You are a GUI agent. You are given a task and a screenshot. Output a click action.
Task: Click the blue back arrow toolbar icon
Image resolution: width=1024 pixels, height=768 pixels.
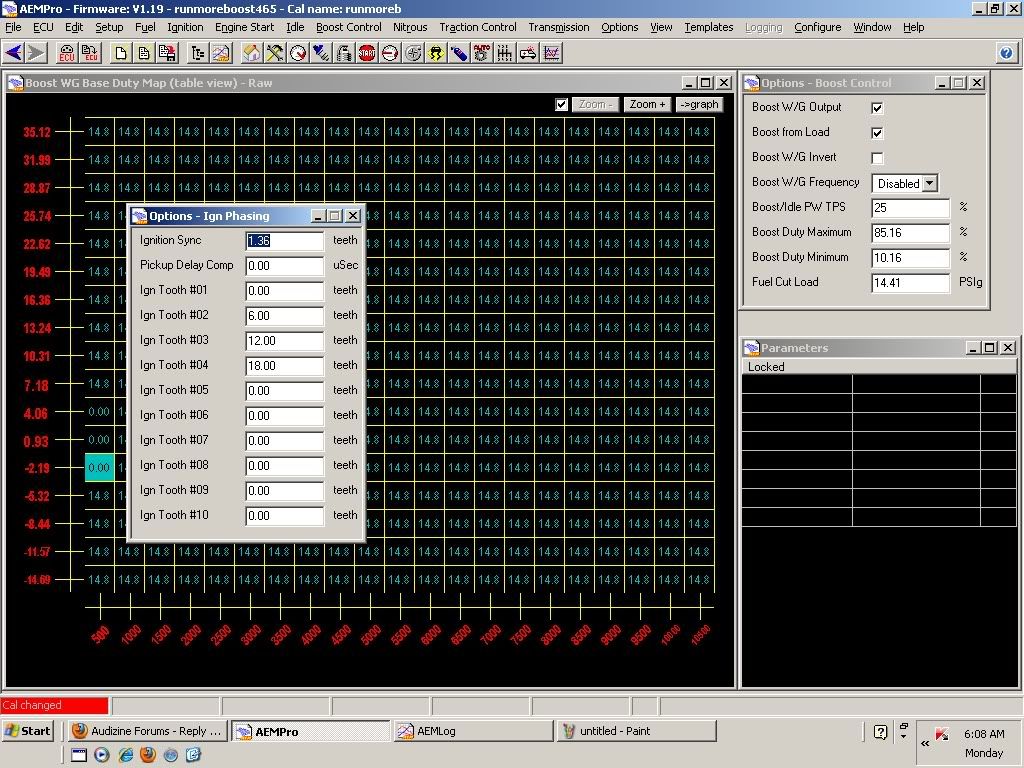click(x=14, y=53)
